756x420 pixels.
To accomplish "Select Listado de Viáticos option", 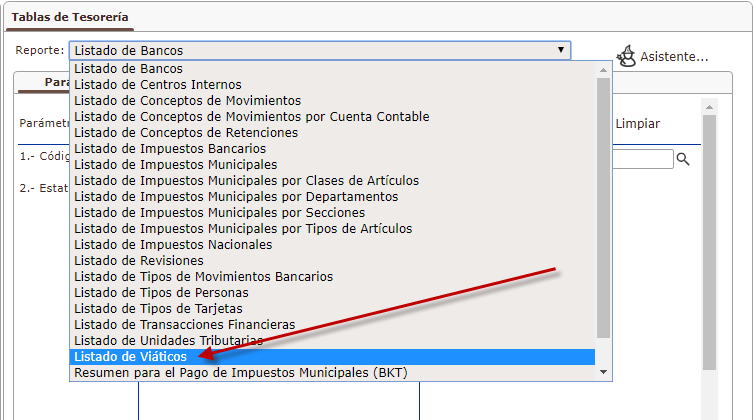I will 332,357.
